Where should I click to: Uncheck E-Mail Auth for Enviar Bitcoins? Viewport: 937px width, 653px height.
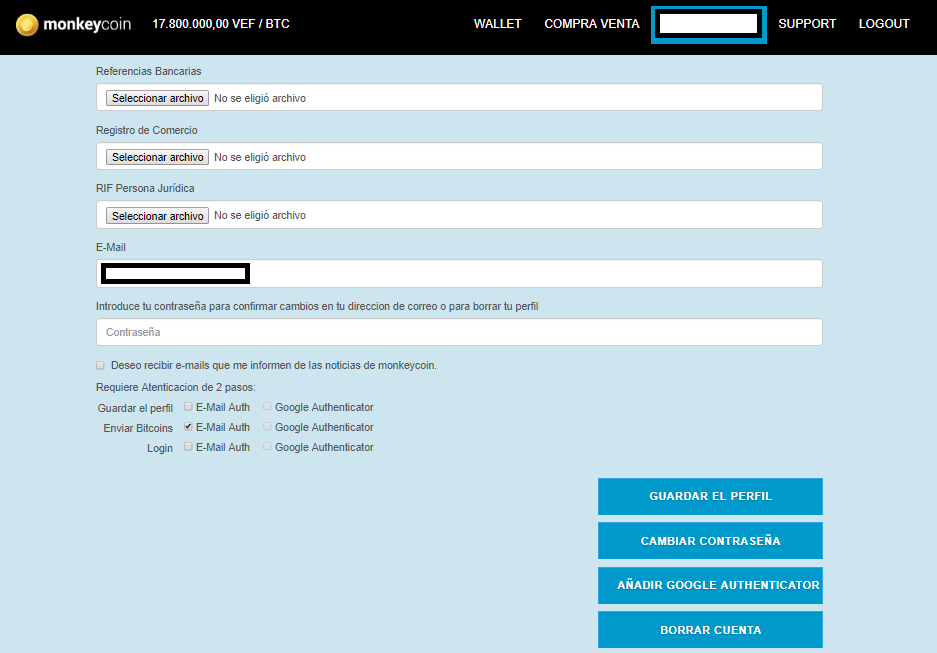(188, 427)
